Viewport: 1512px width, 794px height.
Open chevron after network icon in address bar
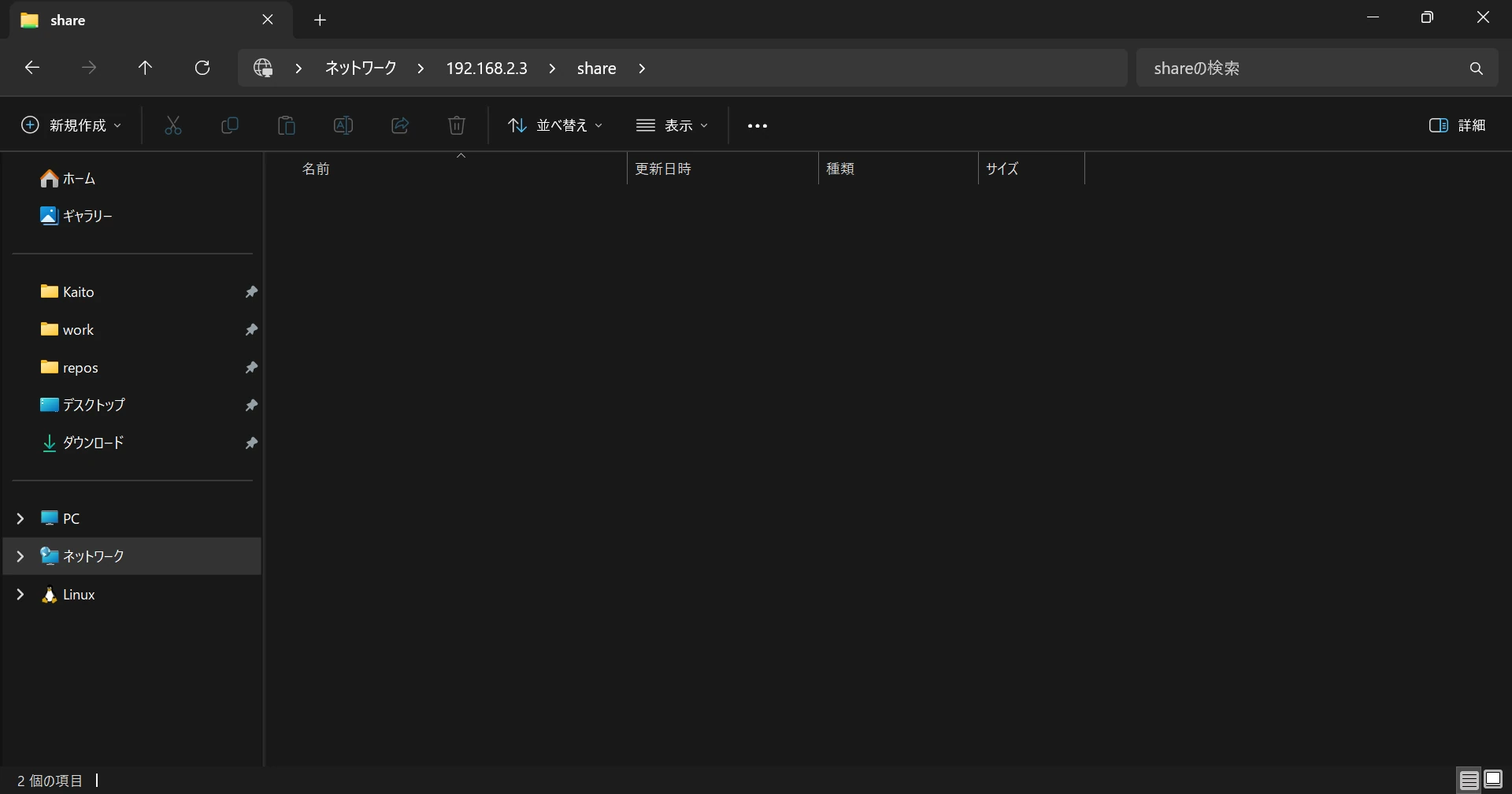(x=298, y=69)
